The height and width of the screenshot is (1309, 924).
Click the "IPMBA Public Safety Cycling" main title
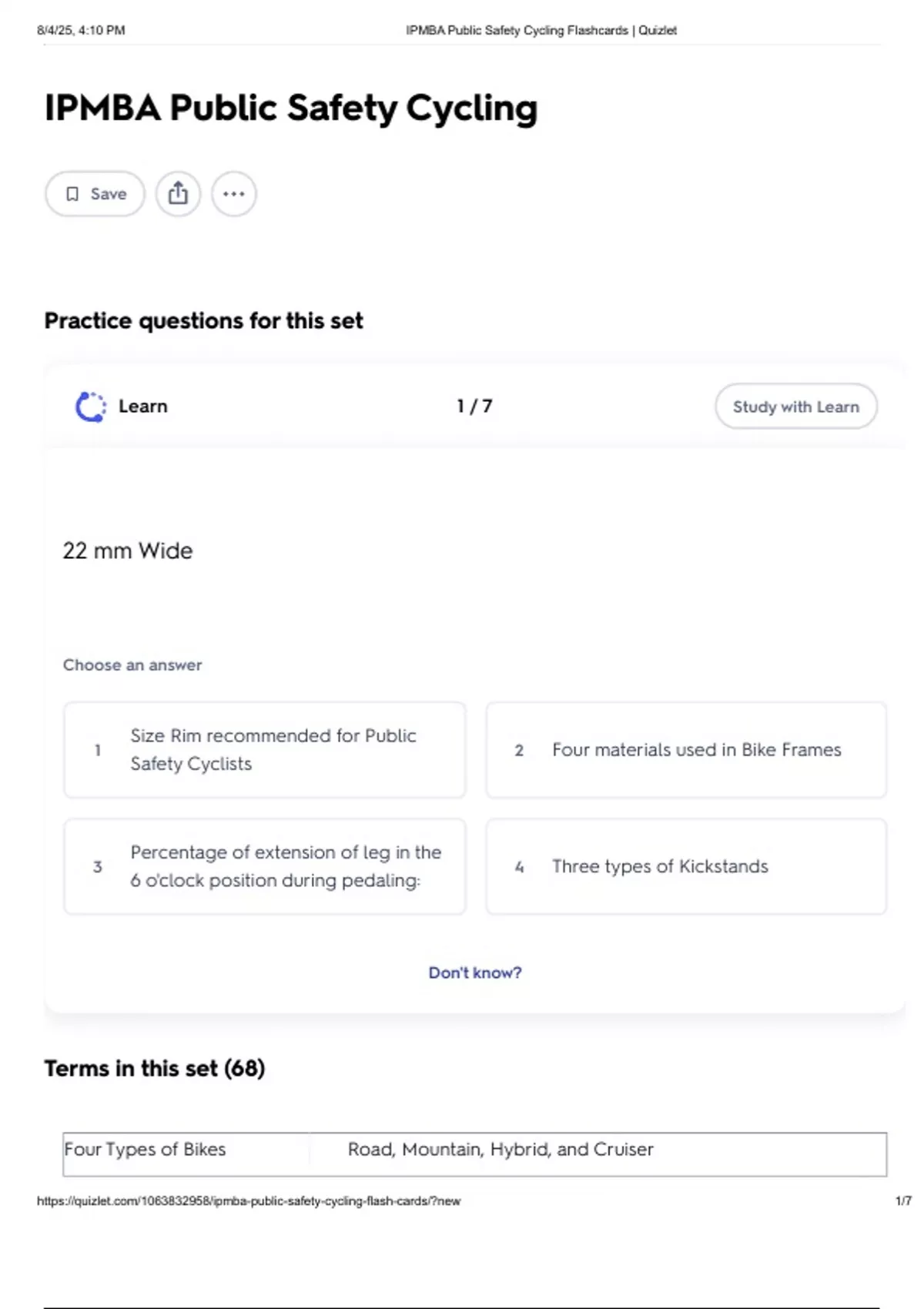(x=291, y=108)
